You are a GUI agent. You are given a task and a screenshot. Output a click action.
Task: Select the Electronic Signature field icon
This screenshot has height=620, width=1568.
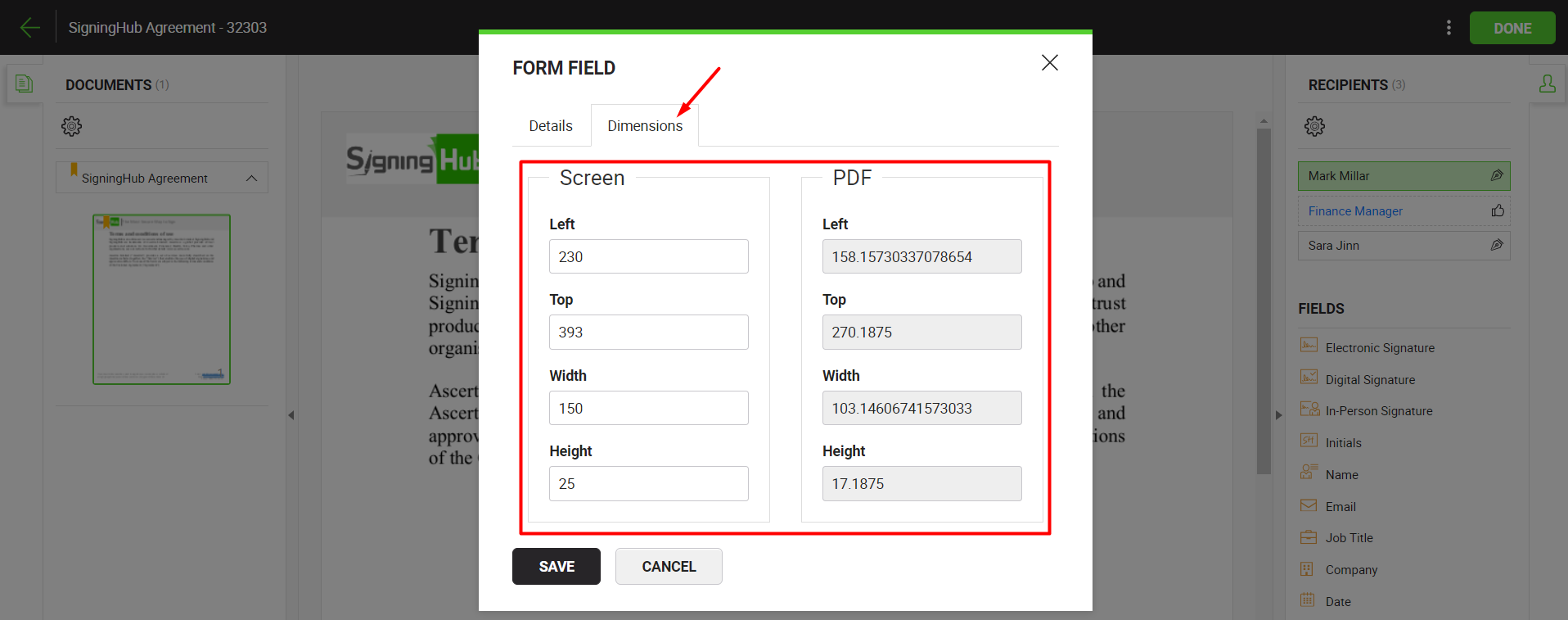pos(1309,346)
